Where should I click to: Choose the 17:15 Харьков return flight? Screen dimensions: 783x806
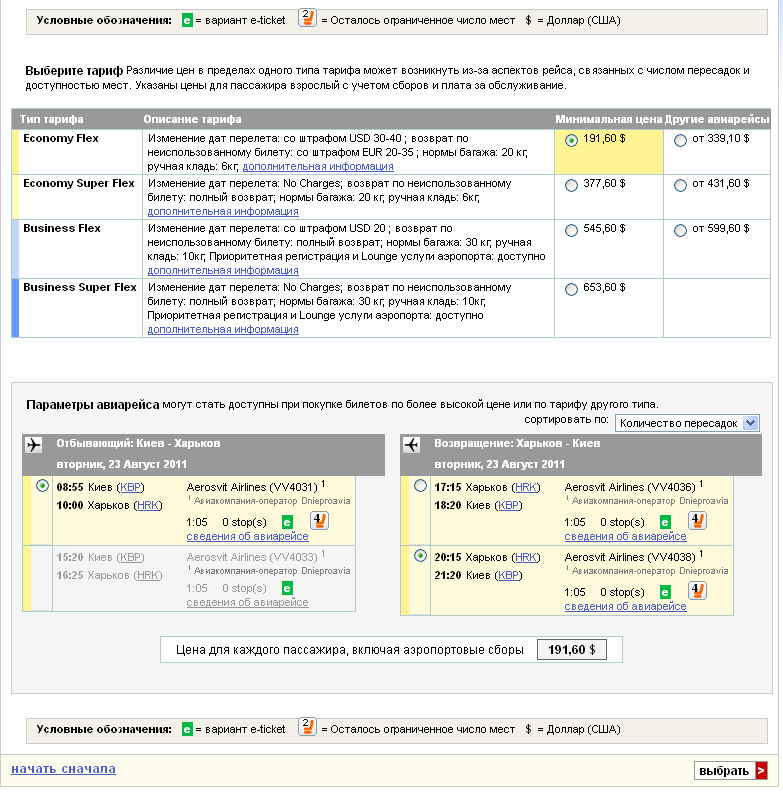click(x=420, y=486)
